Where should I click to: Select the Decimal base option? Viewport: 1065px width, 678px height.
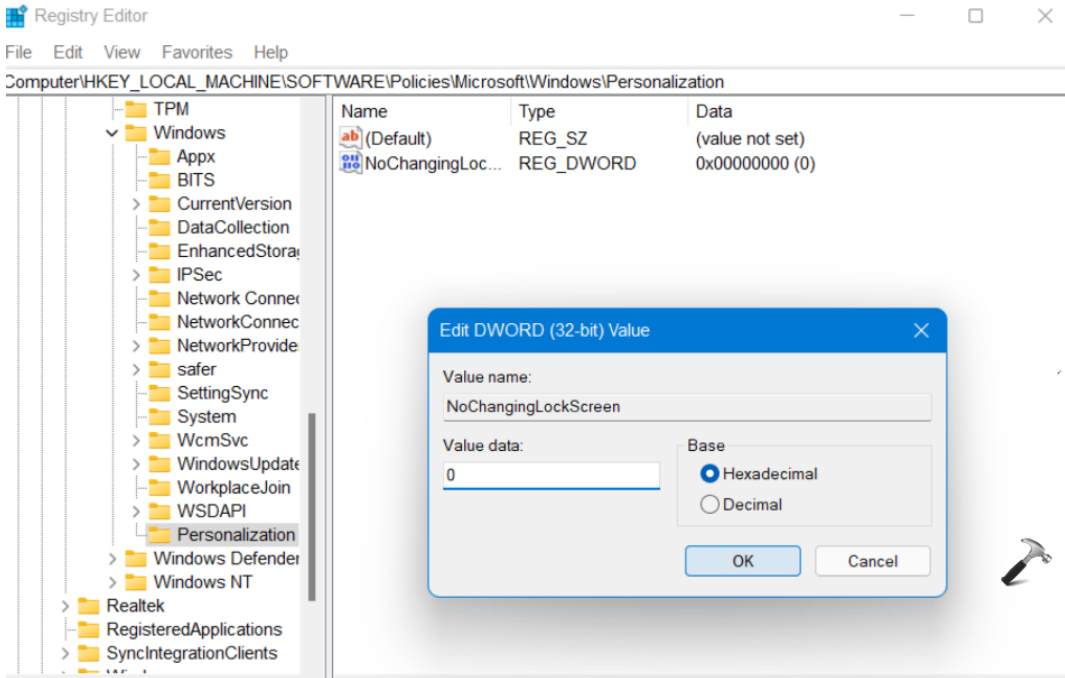pos(710,505)
